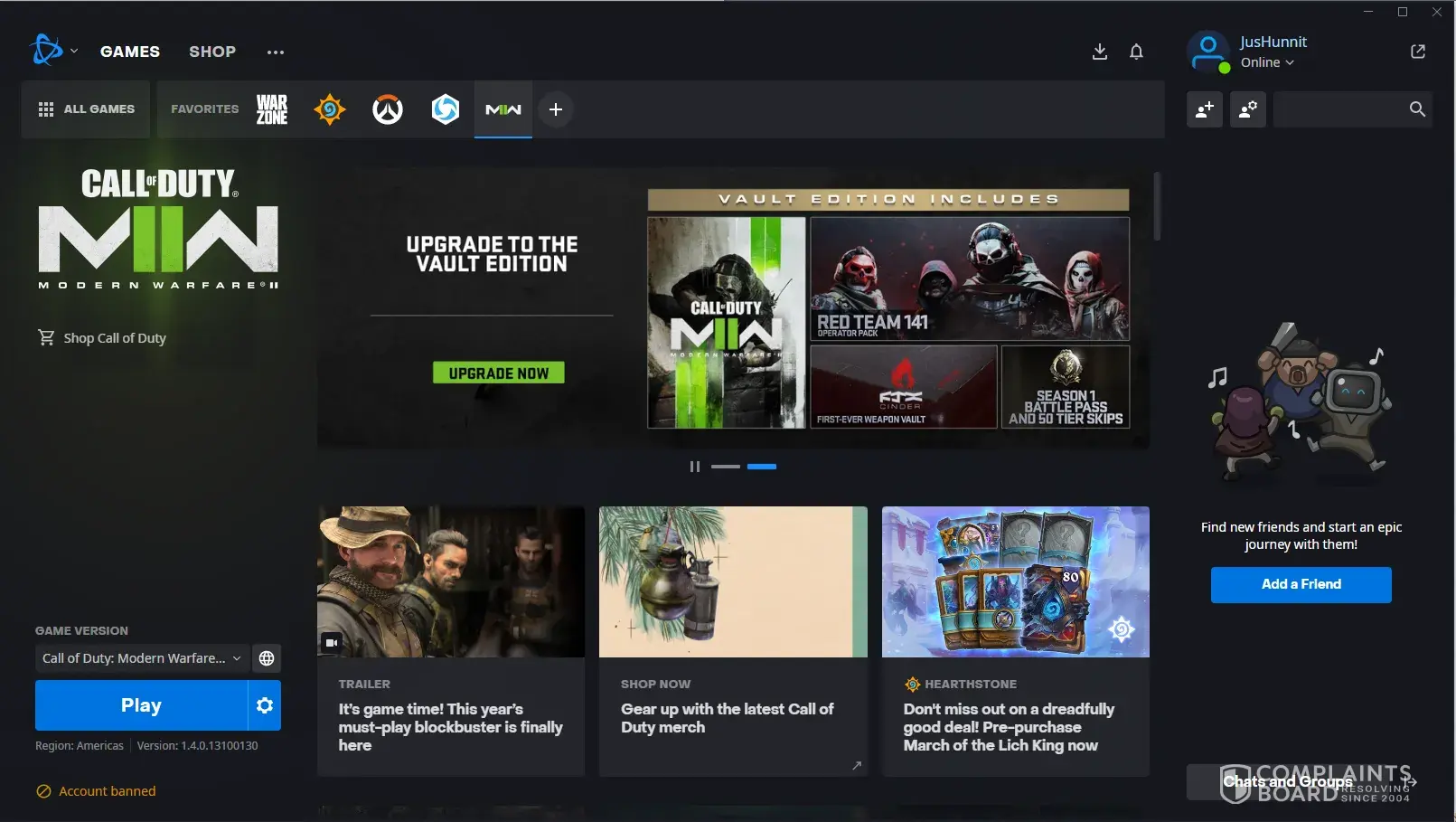Show ALL GAMES grid

86,109
